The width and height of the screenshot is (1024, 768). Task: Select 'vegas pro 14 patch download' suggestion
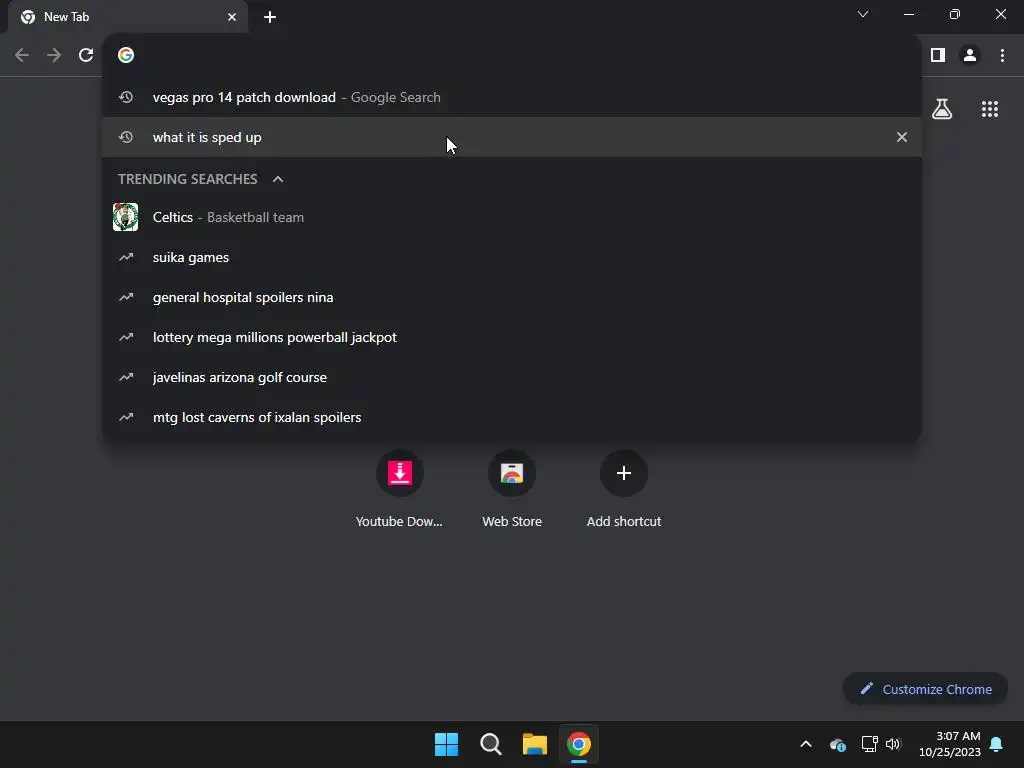click(512, 97)
